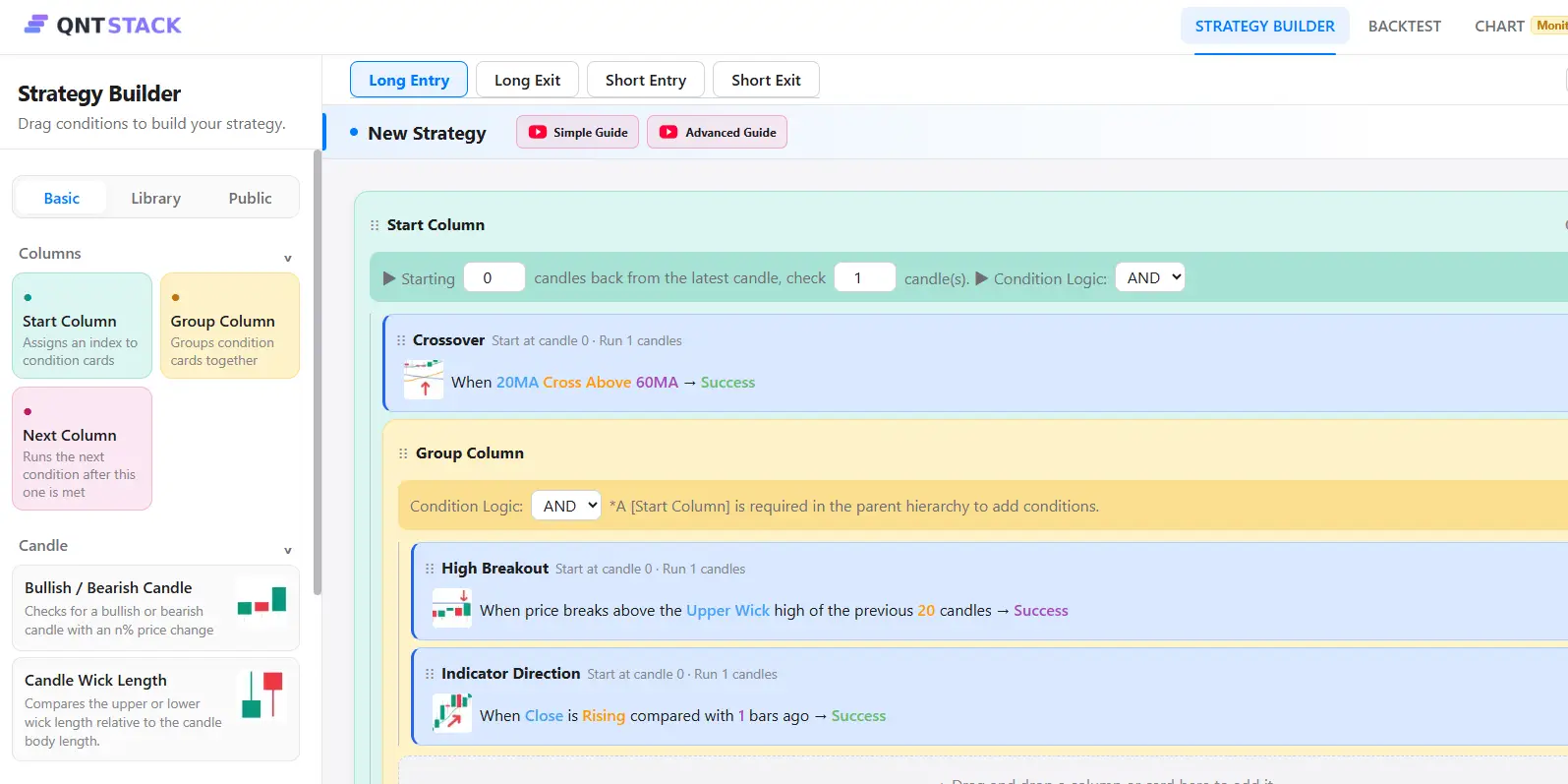Open the Backtest tab
Viewport: 1568px width, 784px height.
coord(1405,27)
